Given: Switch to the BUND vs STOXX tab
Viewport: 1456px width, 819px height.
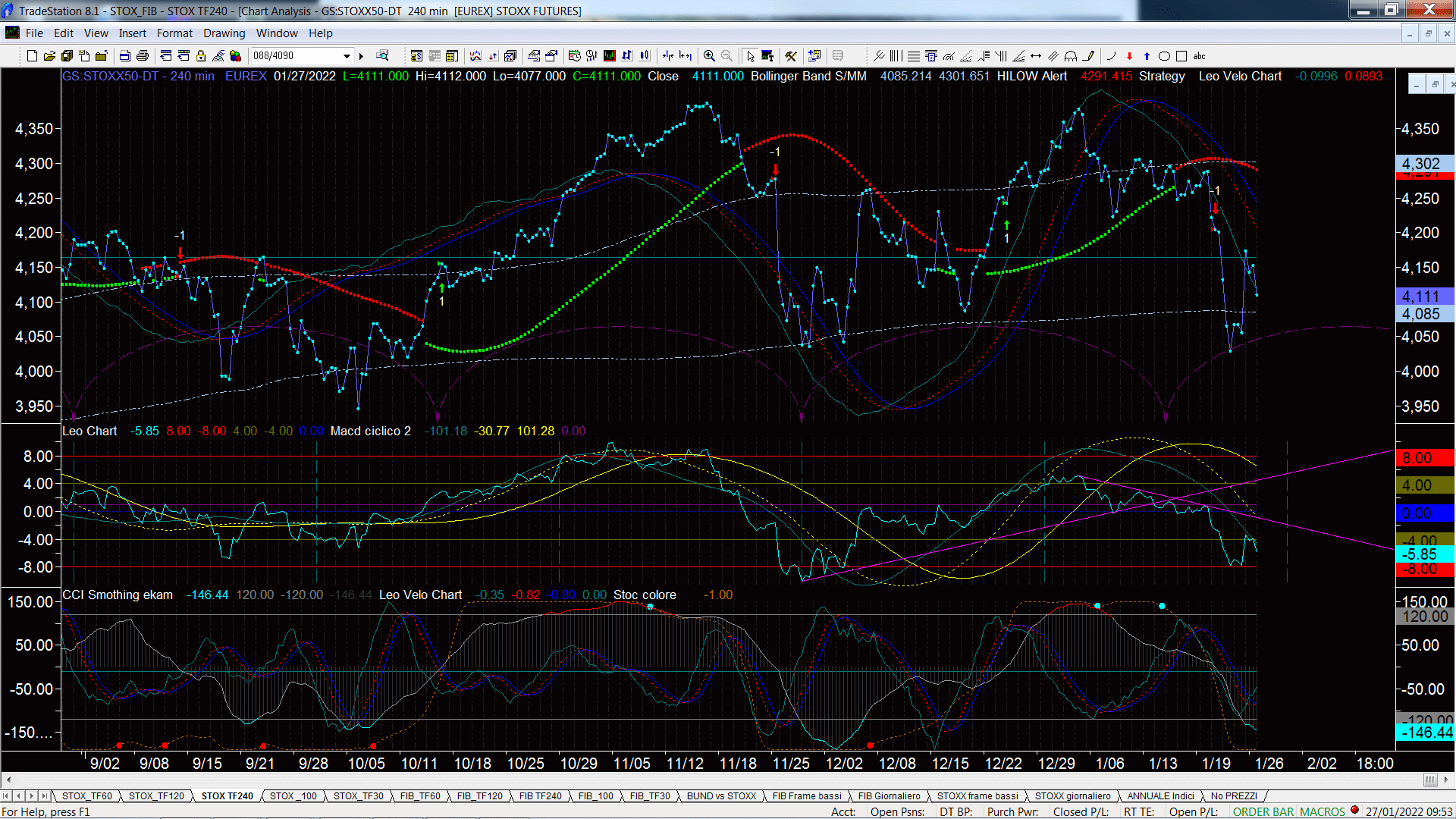Looking at the screenshot, I should pyautogui.click(x=721, y=796).
